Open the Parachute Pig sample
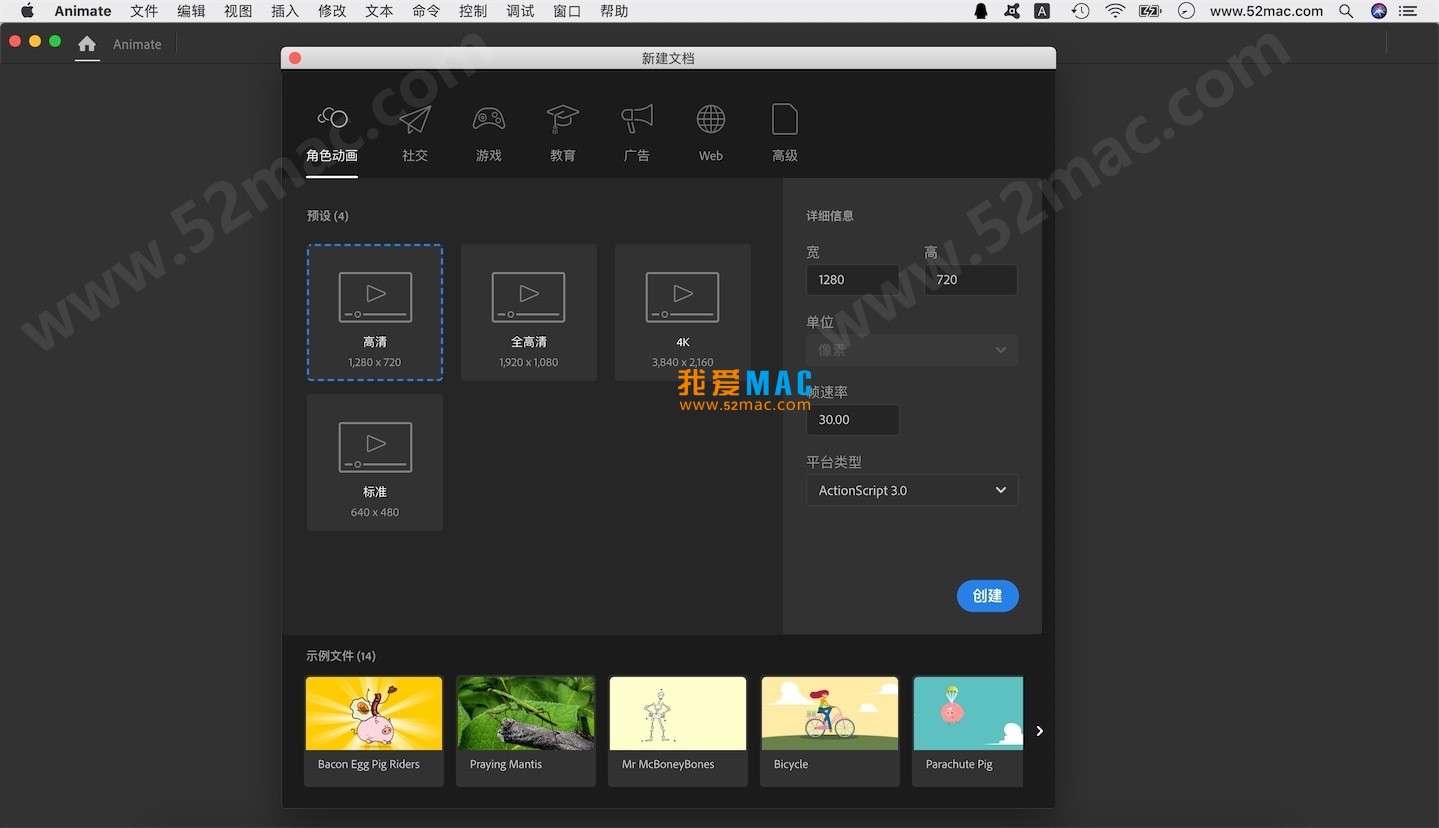 pos(968,731)
